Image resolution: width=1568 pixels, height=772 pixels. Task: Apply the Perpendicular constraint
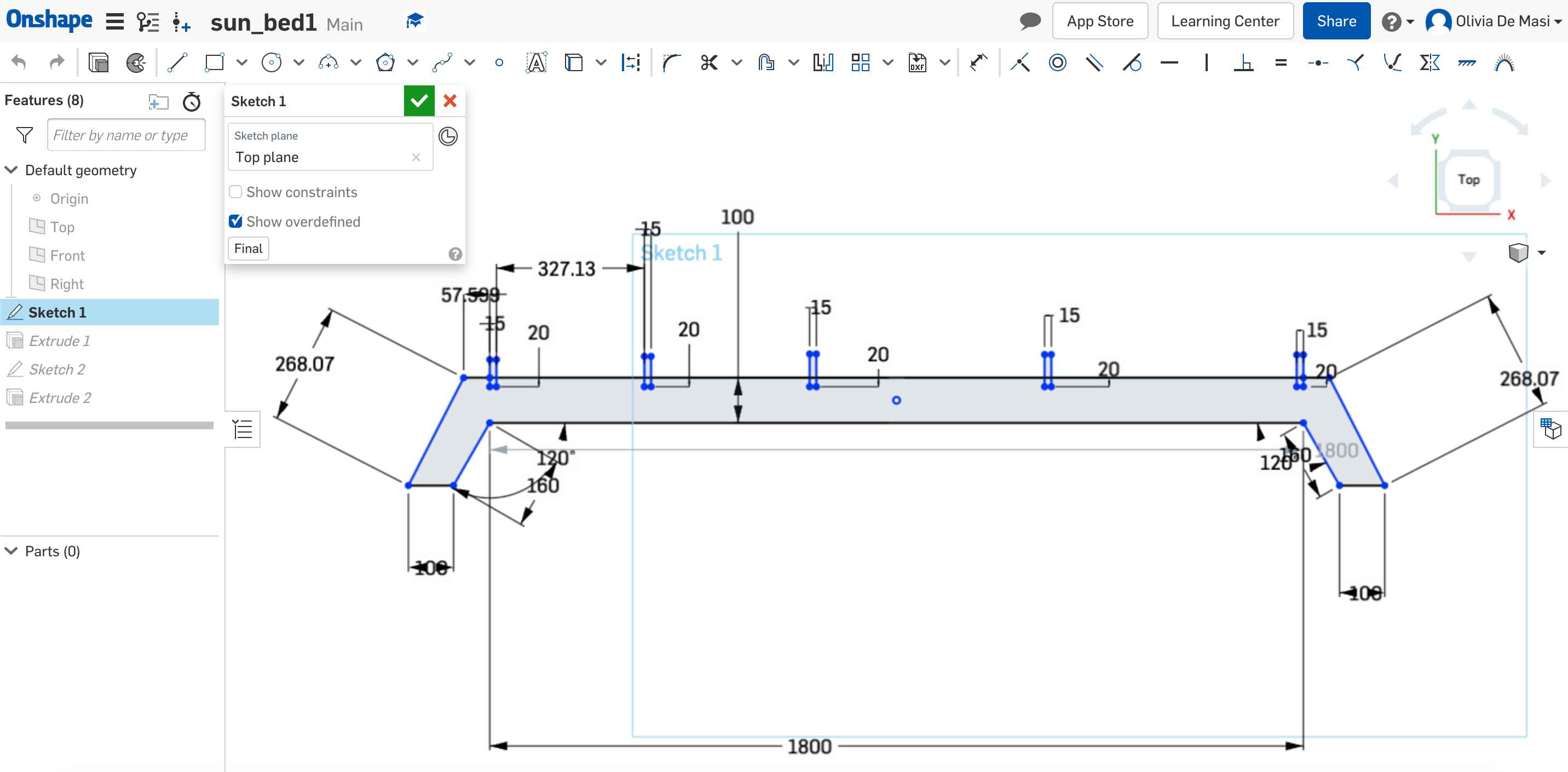tap(1243, 62)
